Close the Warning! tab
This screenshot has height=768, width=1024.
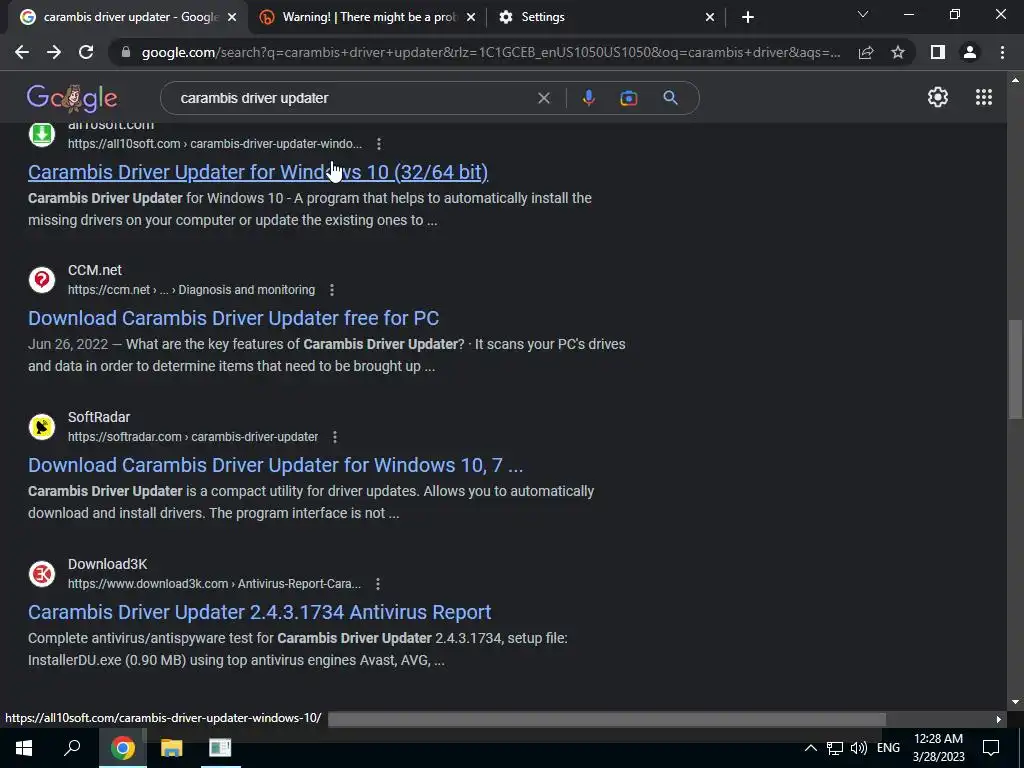point(471,17)
